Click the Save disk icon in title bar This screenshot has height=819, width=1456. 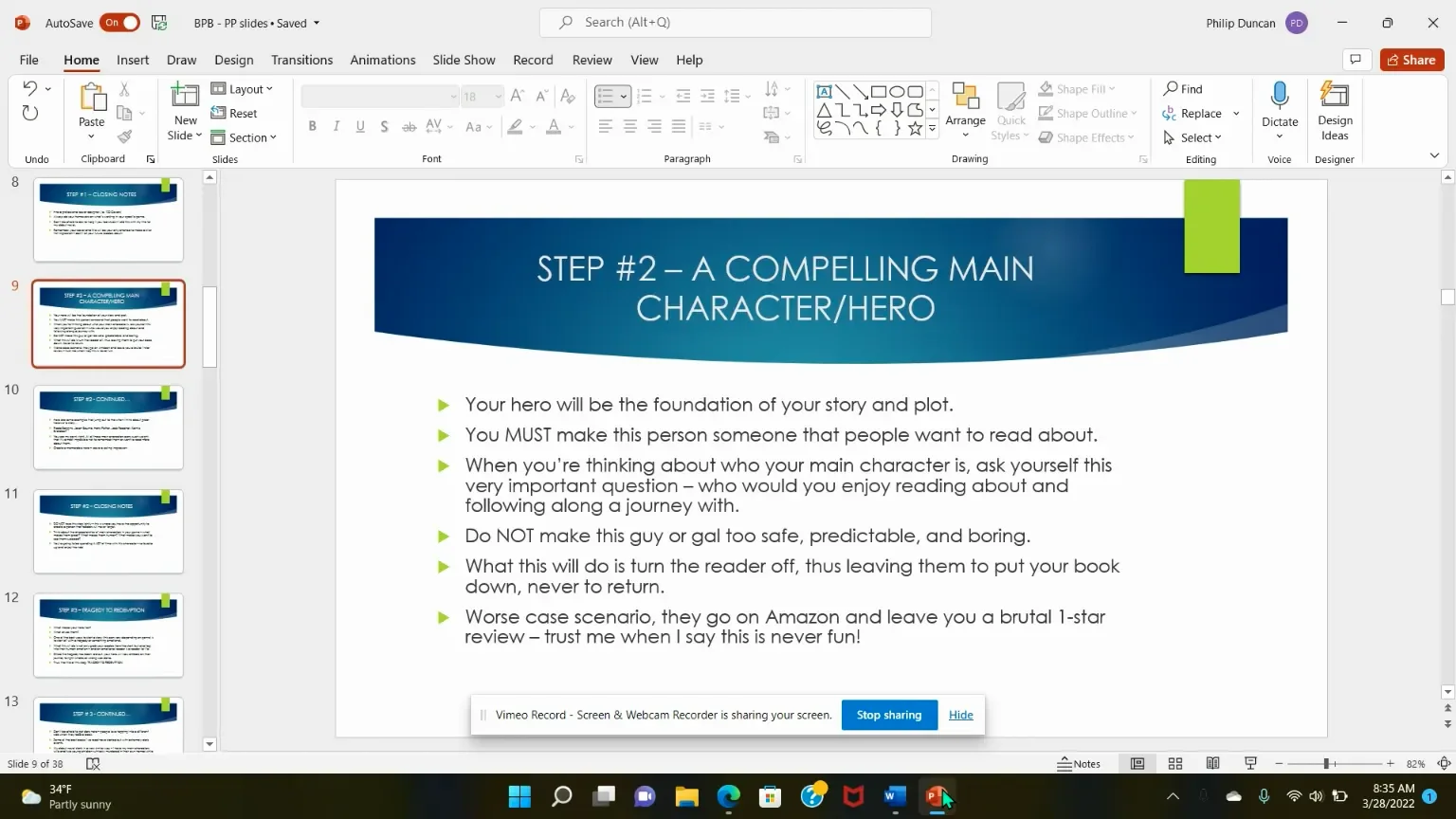point(159,23)
